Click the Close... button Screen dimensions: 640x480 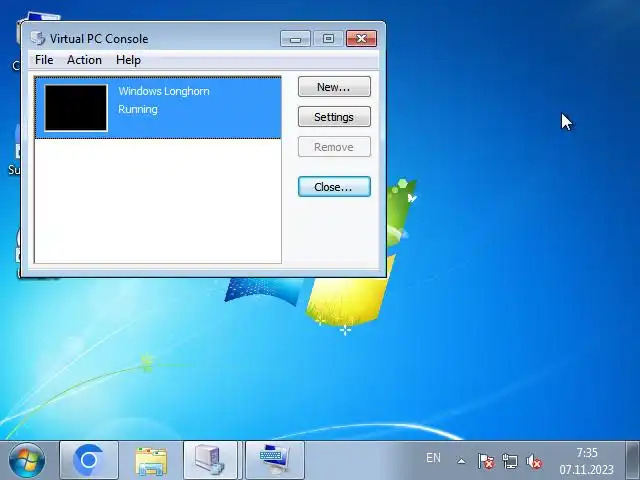click(x=334, y=187)
